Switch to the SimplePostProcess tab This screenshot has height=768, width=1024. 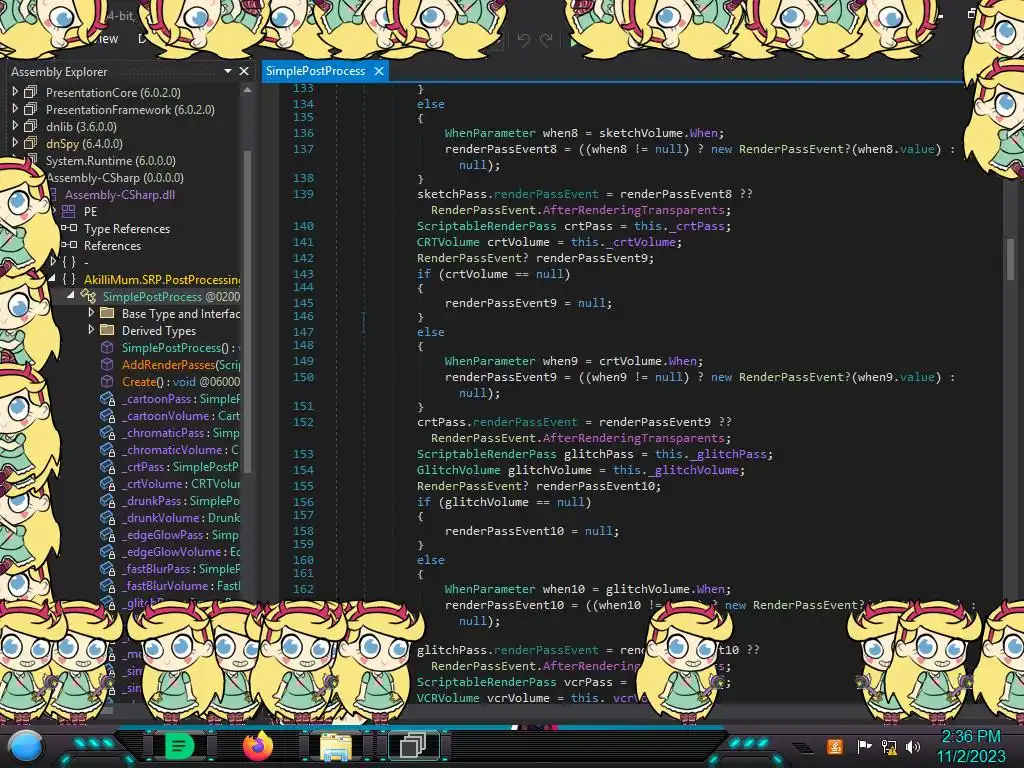pos(315,71)
